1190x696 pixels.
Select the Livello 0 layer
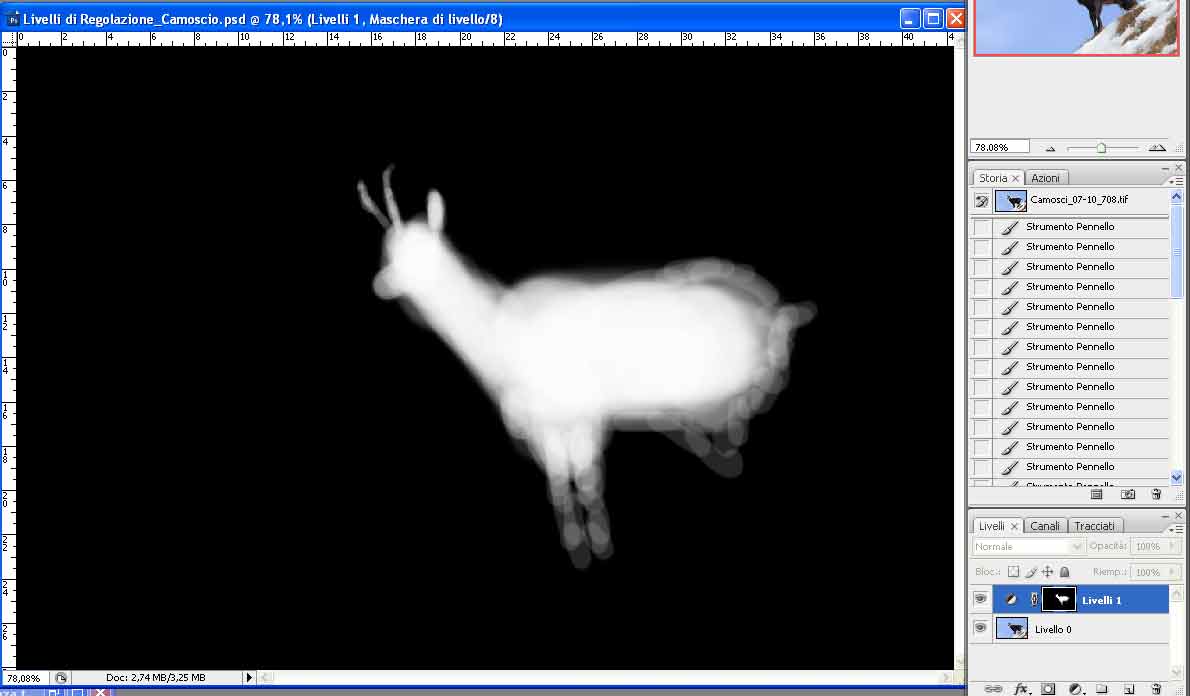tap(1081, 629)
